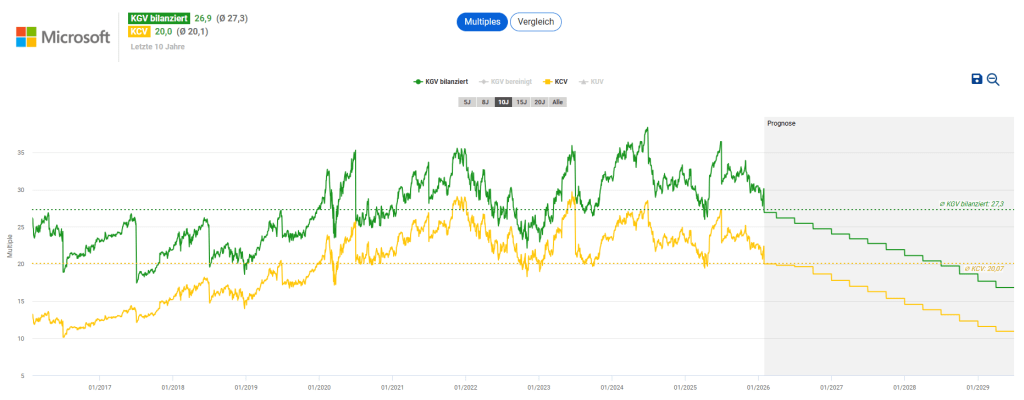
Task: Click the save chart icon
Action: point(977,79)
